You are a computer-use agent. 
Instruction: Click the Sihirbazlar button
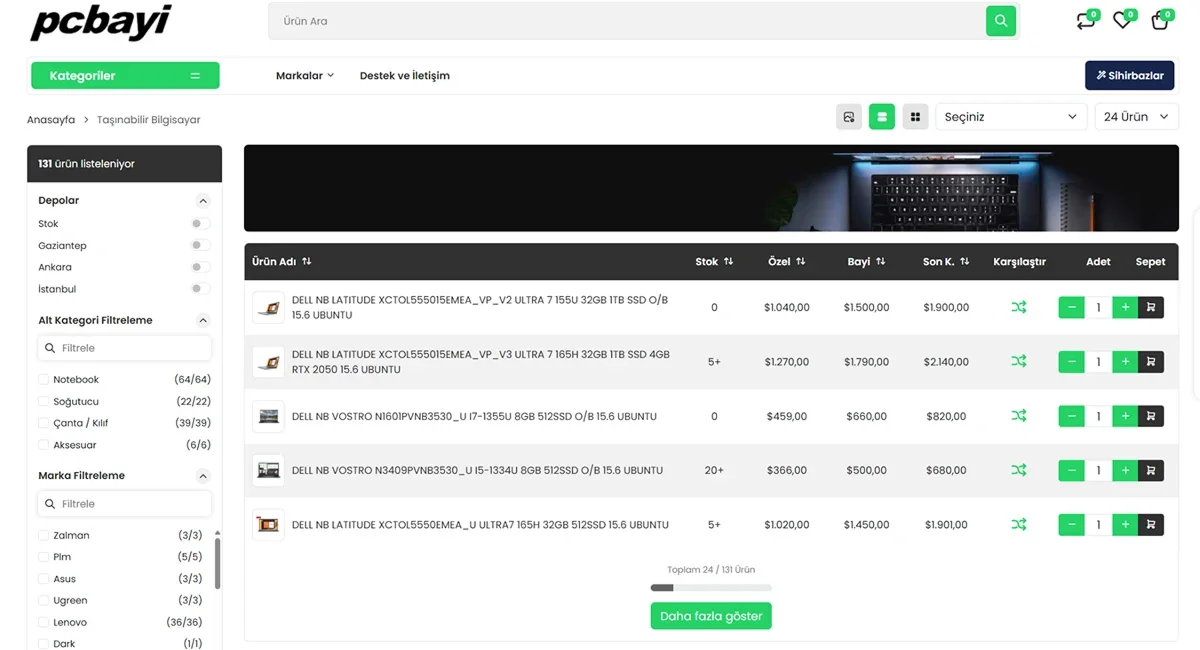coord(1129,76)
